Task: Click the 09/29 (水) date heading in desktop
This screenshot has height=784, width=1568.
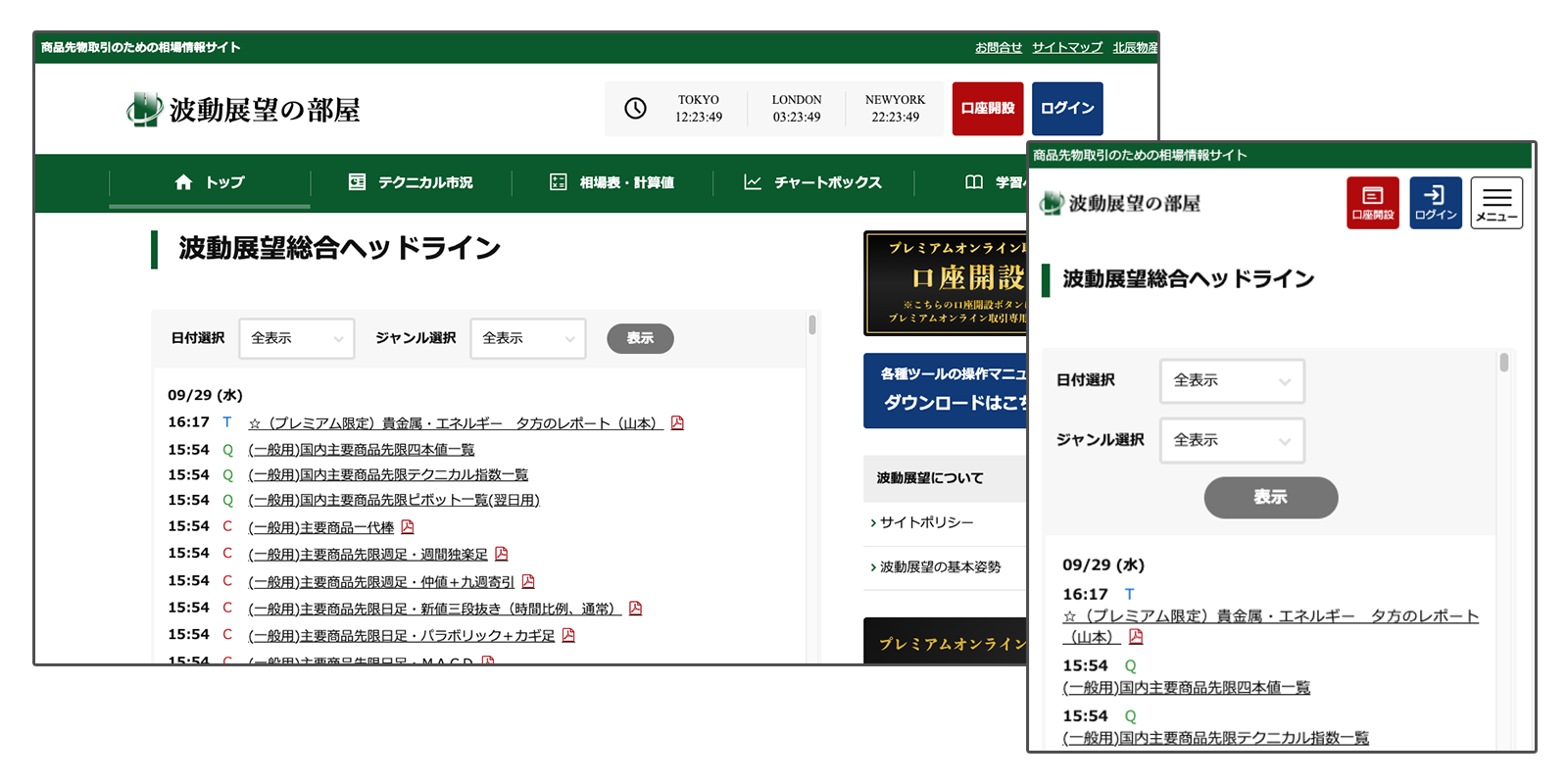Action: [x=205, y=395]
